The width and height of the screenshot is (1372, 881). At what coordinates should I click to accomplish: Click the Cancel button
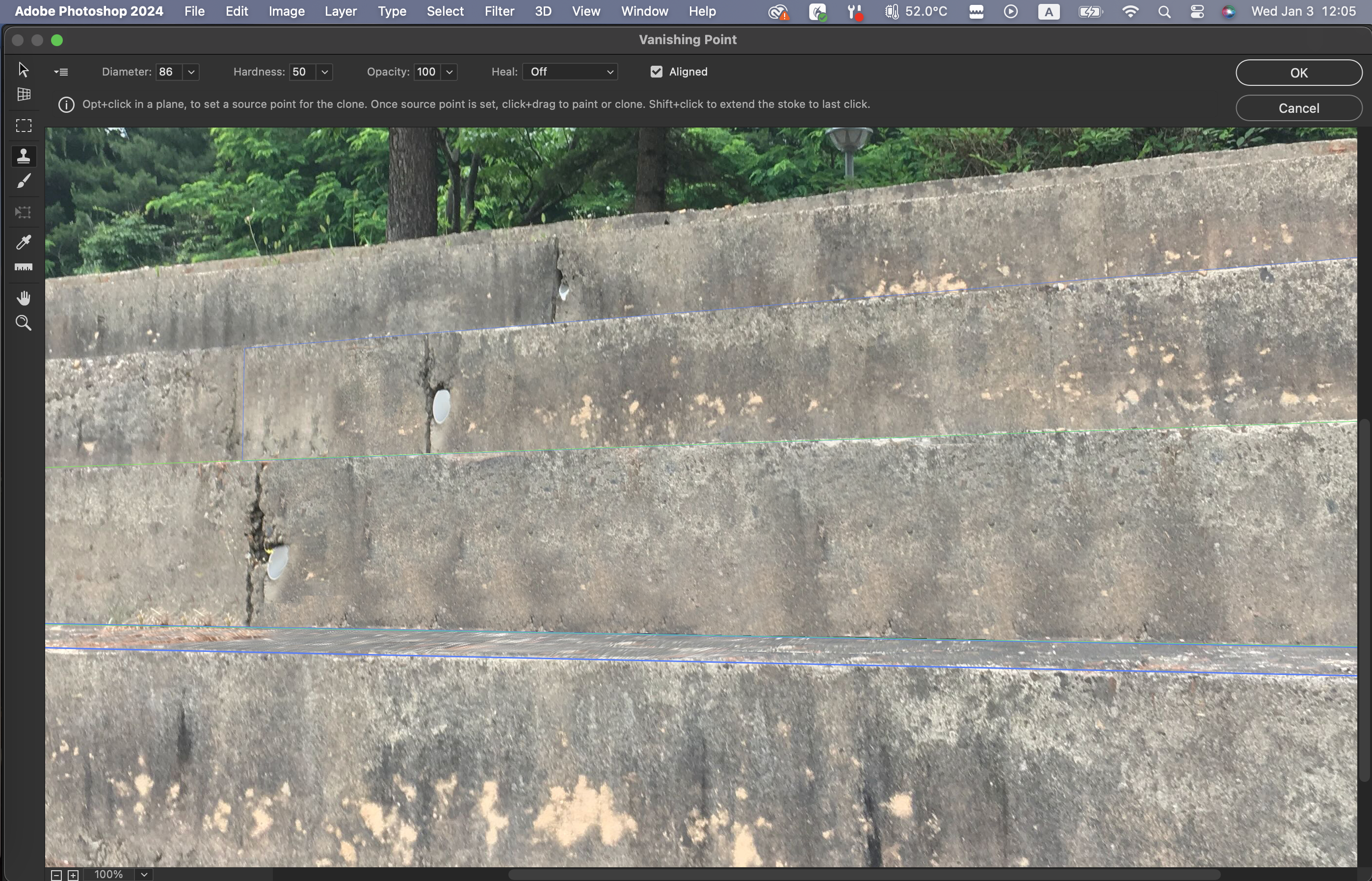point(1298,108)
